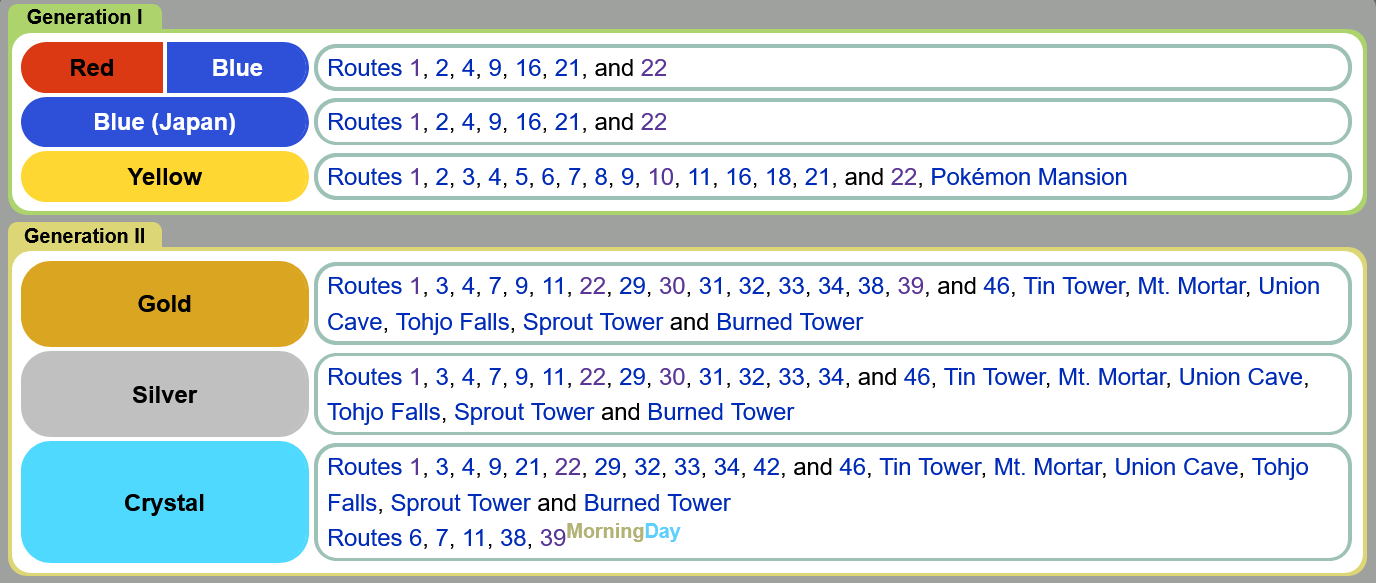
Task: Click Route 2 in the Red/Blue row
Action: [442, 68]
